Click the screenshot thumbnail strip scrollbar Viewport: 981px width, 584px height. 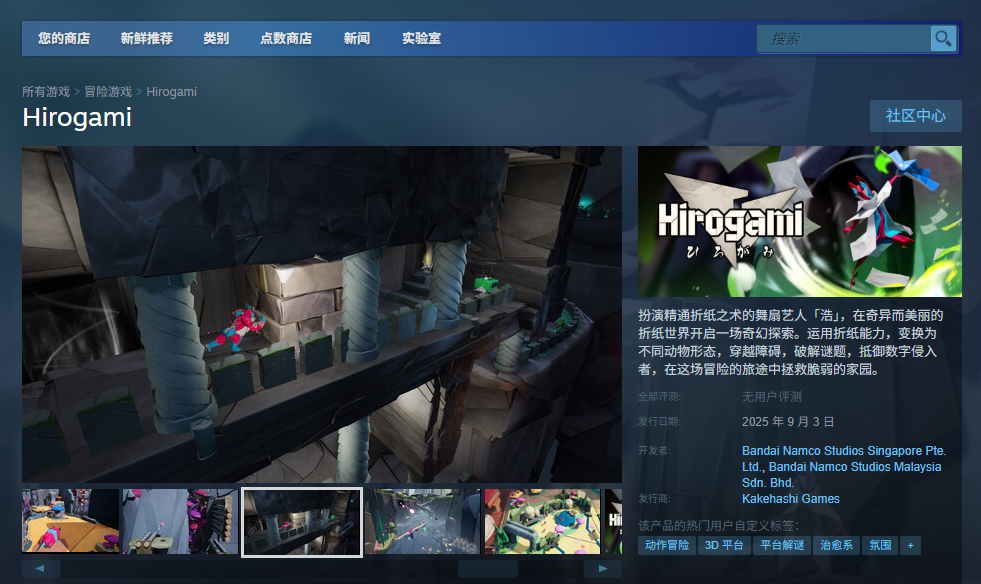click(487, 567)
